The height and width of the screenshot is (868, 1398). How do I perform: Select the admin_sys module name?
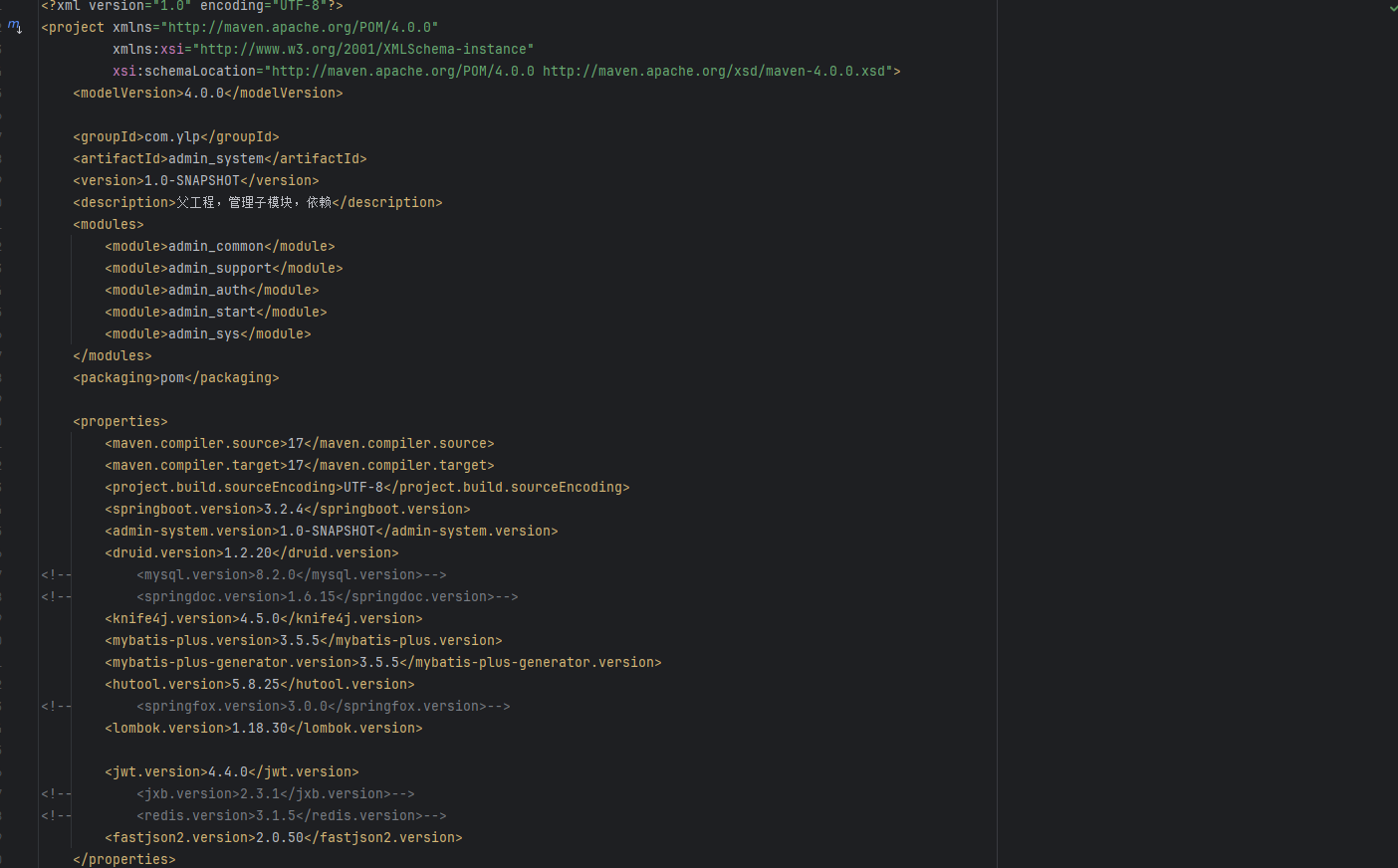(x=204, y=333)
